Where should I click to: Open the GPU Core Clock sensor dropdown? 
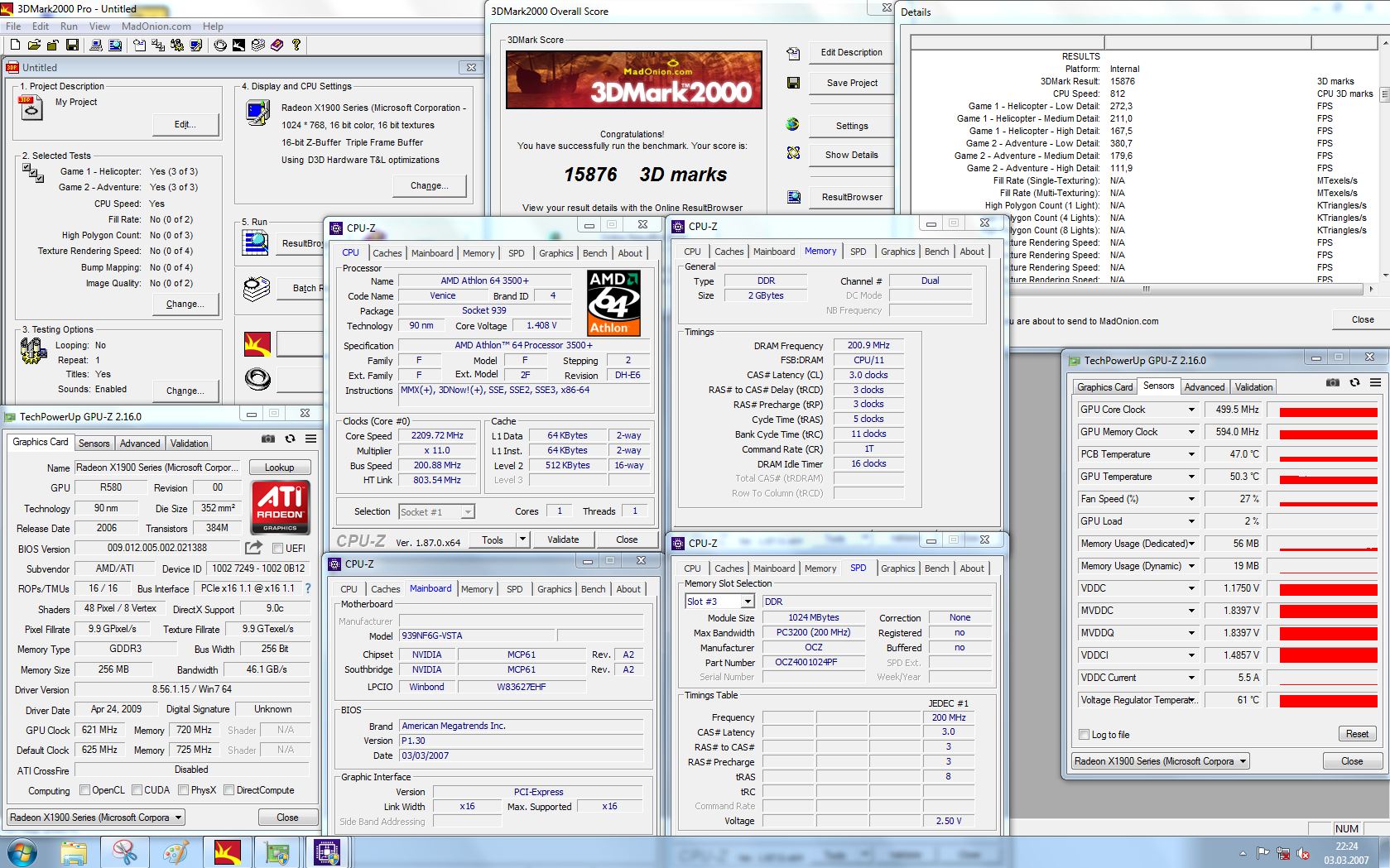pos(1191,410)
